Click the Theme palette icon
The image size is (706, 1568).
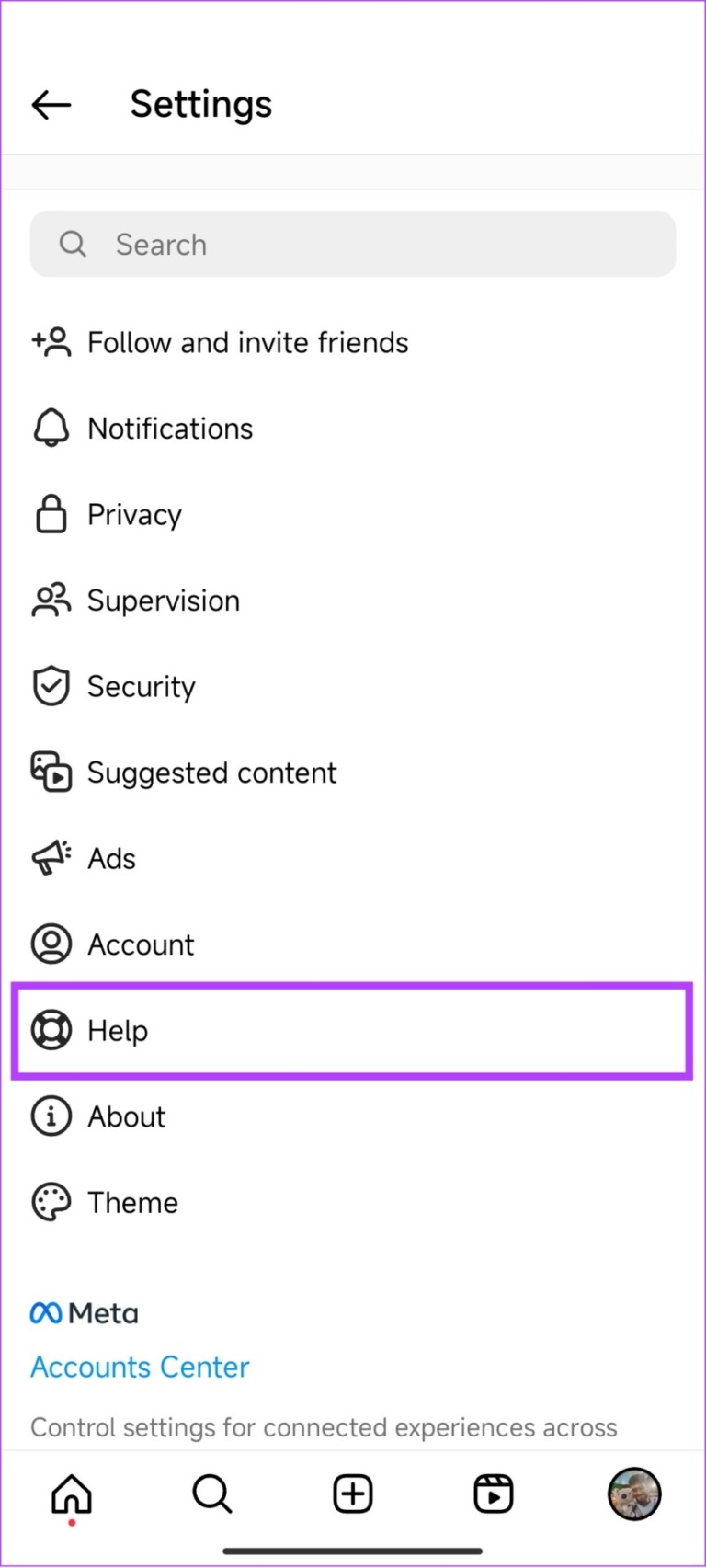51,1201
